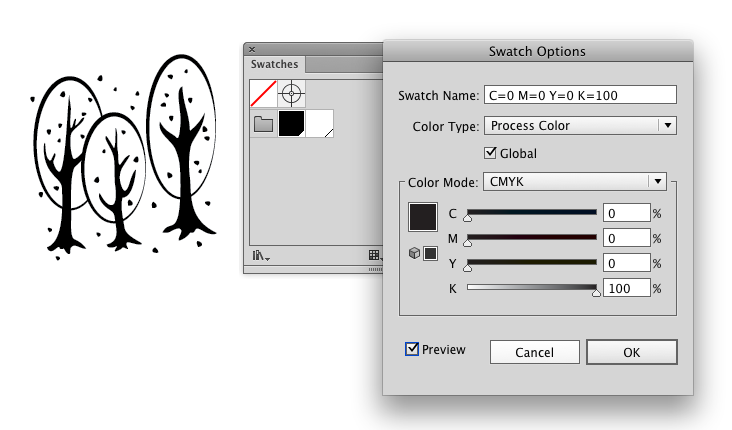This screenshot has width=732, height=430.
Task: Toggle the Global checkbox
Action: click(x=490, y=153)
